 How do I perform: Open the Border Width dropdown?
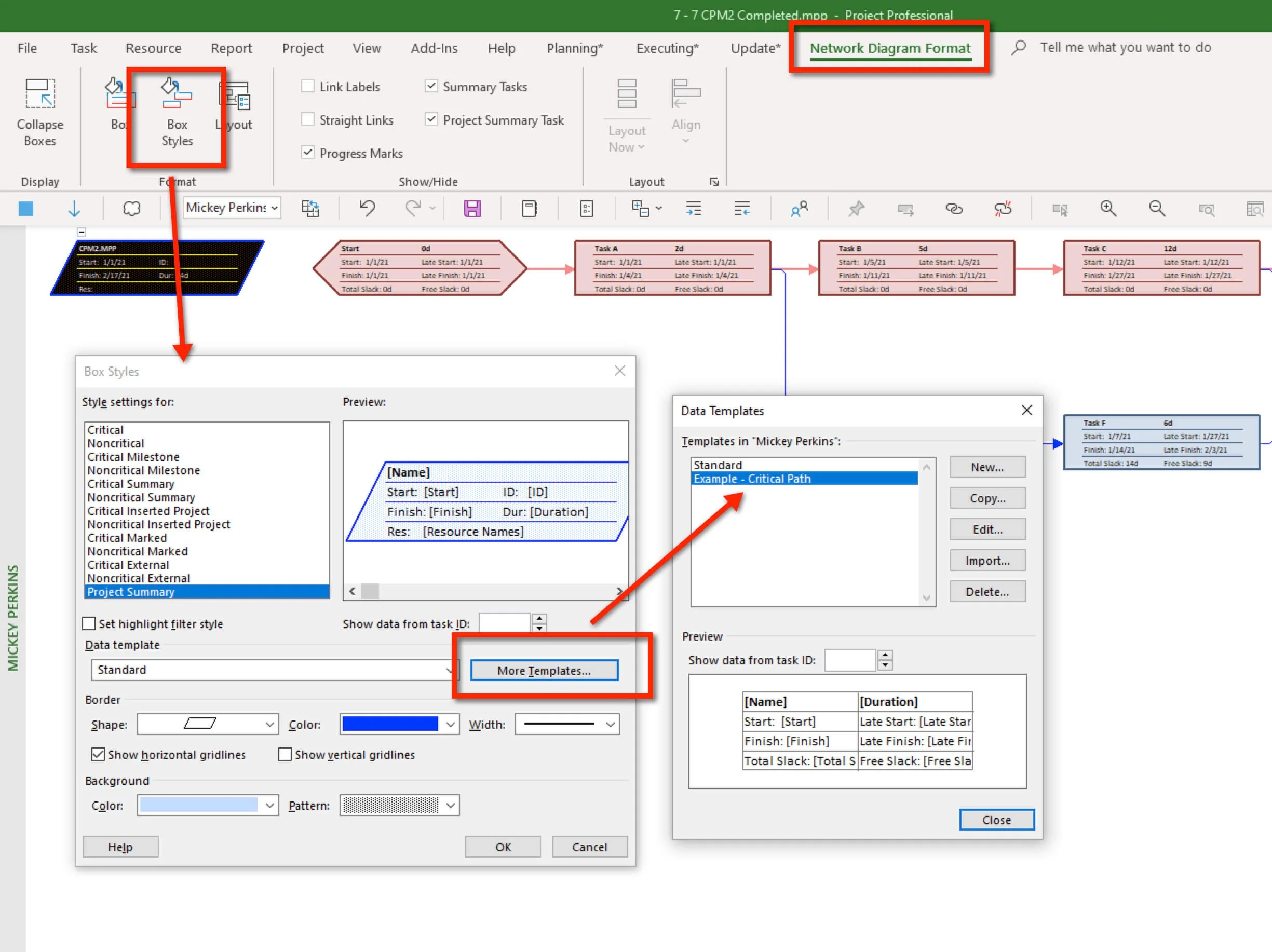(x=567, y=724)
